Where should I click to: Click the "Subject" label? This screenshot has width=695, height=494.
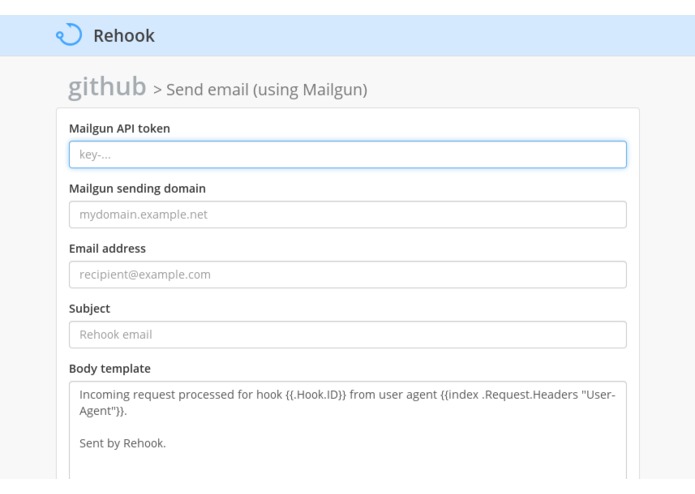(x=90, y=309)
